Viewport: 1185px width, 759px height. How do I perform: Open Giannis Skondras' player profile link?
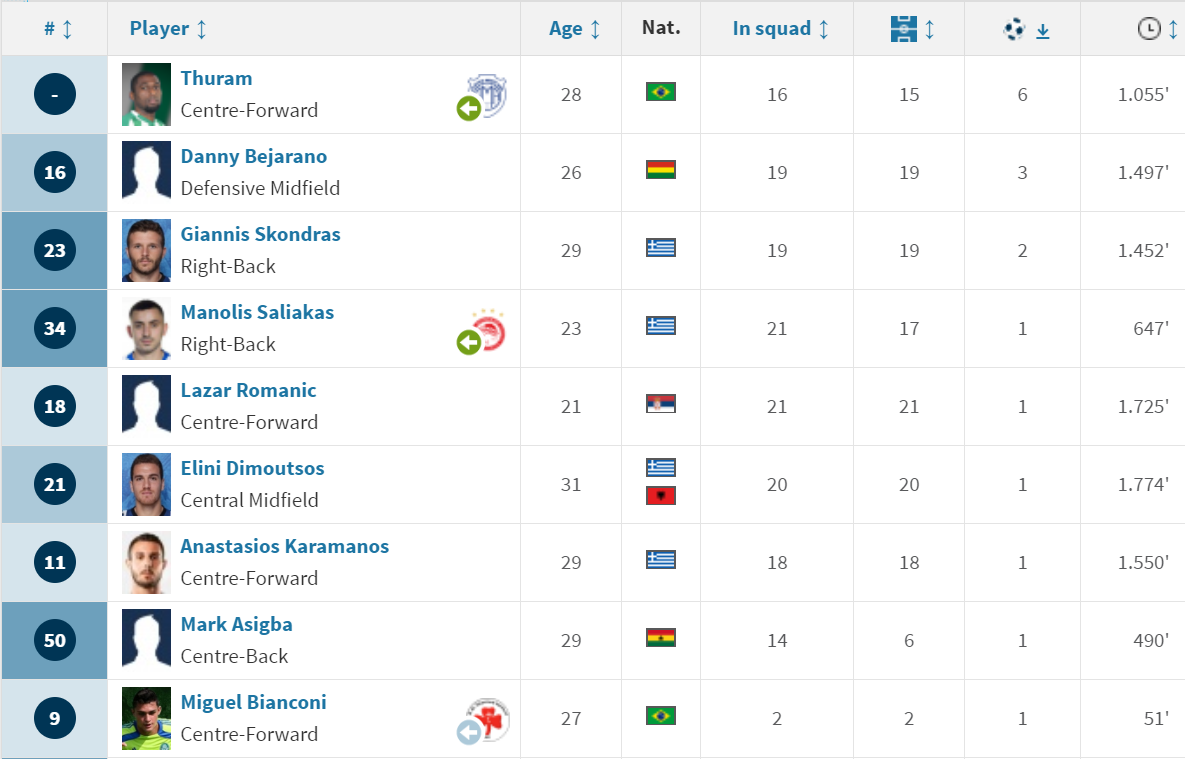[261, 234]
